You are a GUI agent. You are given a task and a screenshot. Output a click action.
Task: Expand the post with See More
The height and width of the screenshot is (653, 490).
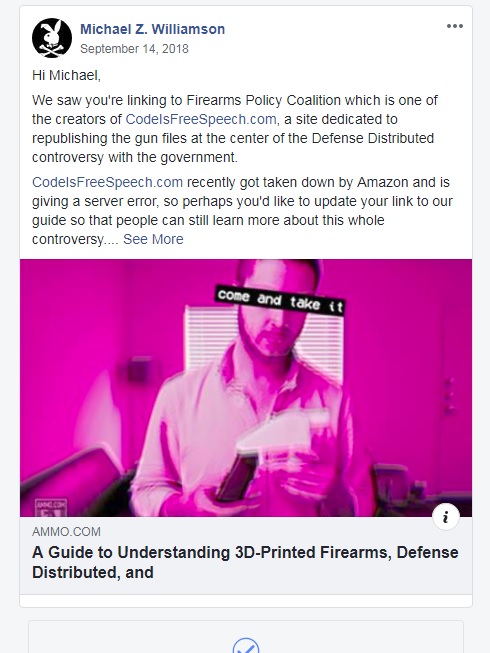point(153,239)
